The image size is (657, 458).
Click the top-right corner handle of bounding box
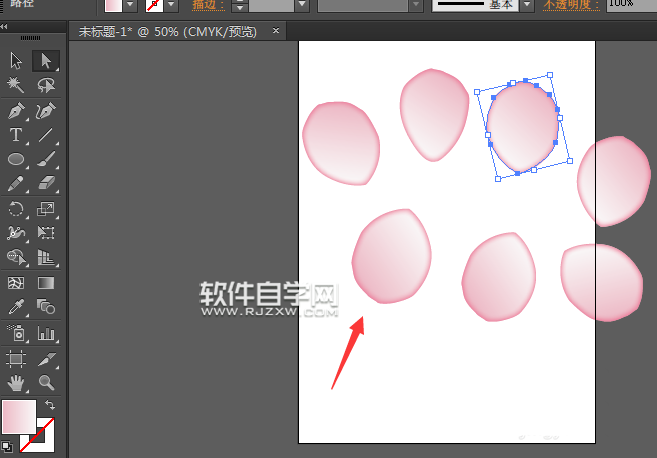550,75
